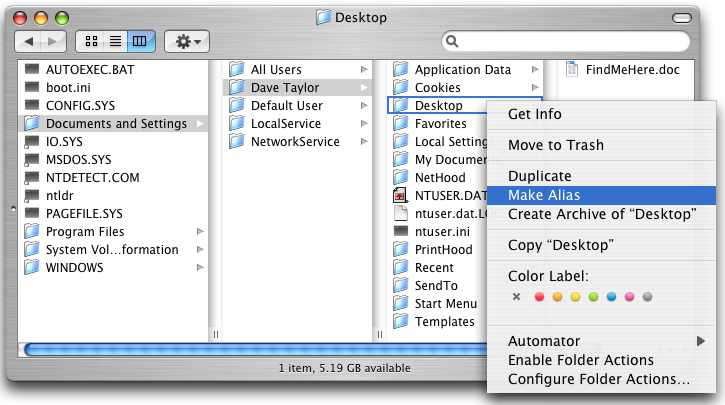This screenshot has width=725, height=405.
Task: Expand Program Files disclosure arrow
Action: tap(200, 231)
